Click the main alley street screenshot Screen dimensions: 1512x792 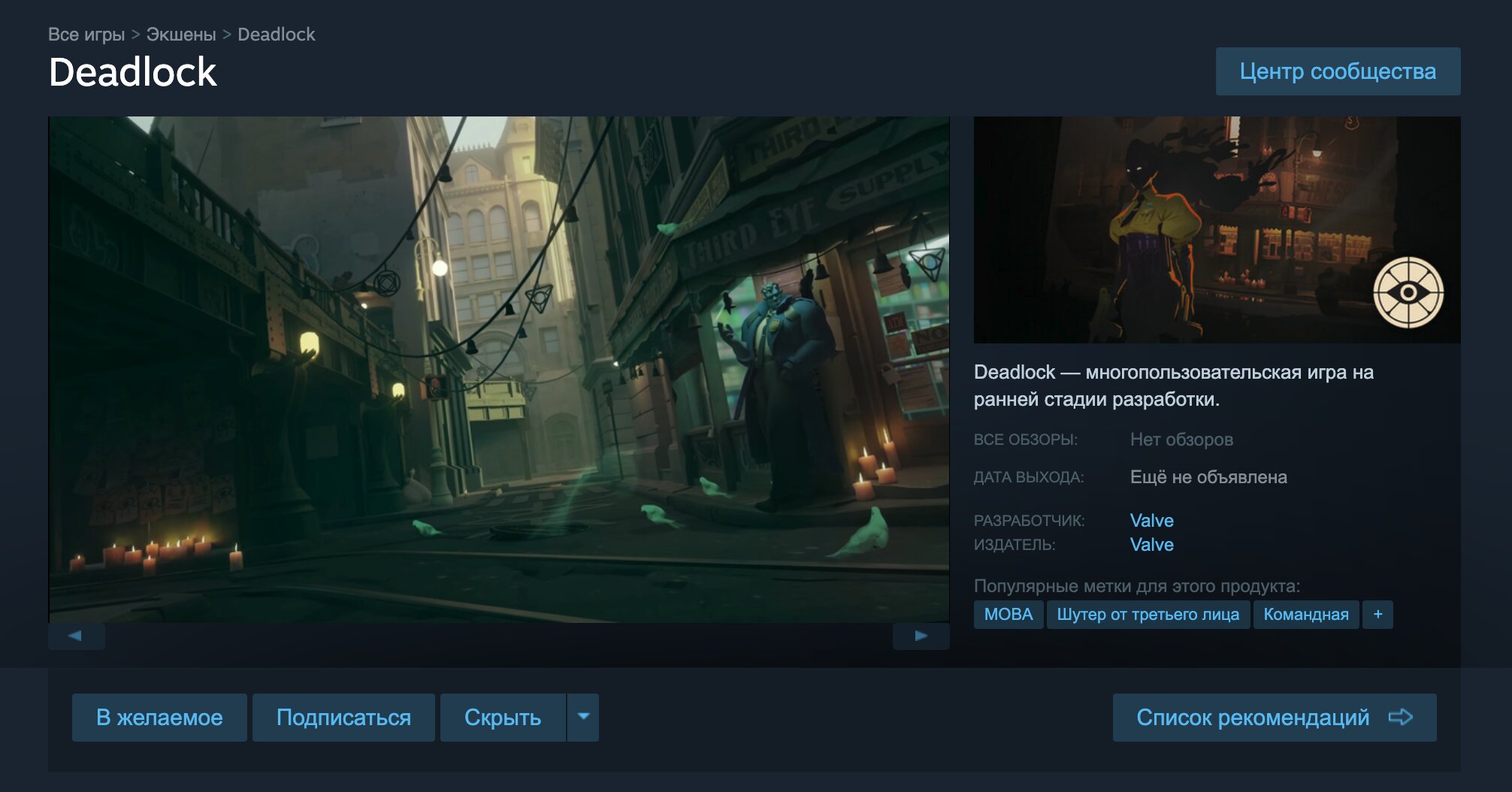tap(499, 369)
